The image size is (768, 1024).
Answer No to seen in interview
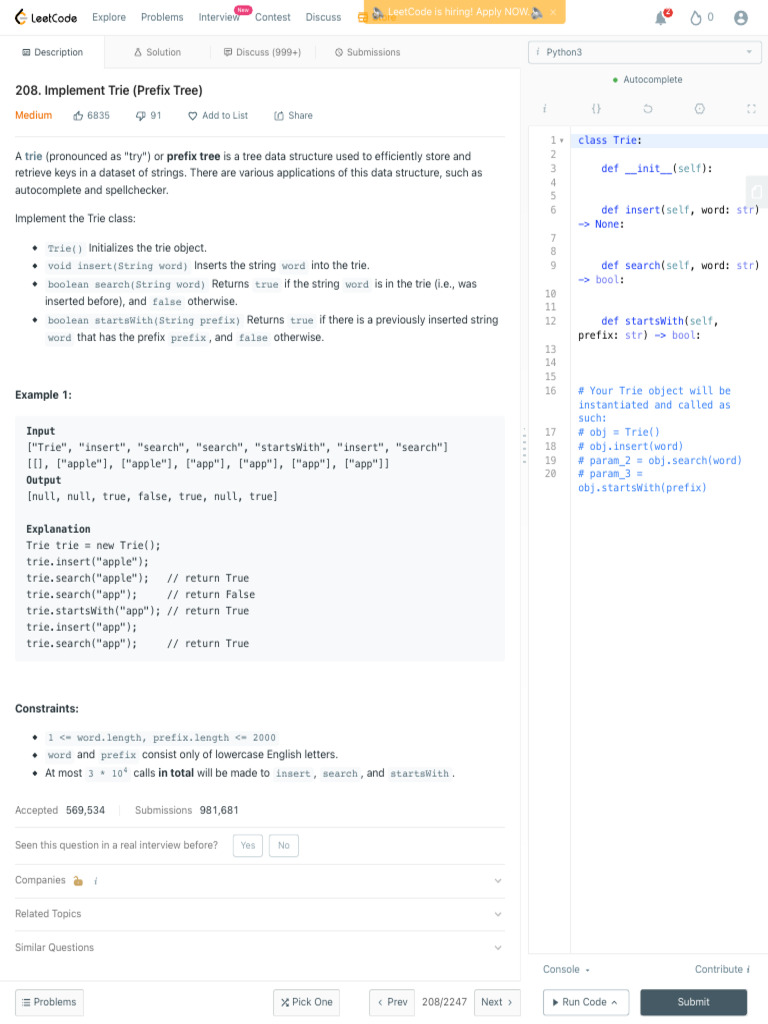283,846
